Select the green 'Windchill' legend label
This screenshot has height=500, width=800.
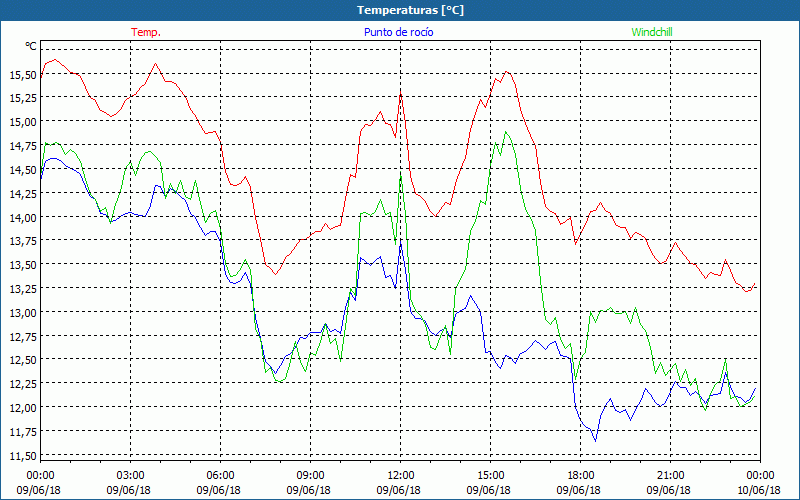pyautogui.click(x=652, y=32)
